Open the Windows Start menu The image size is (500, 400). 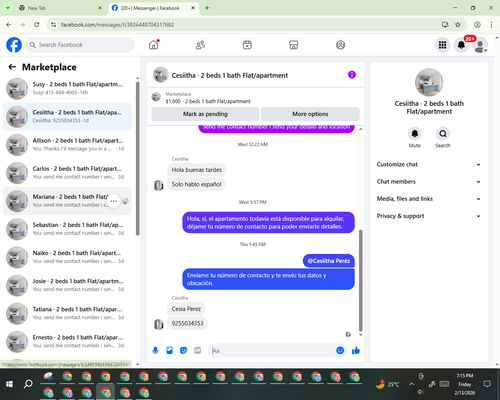click(9, 384)
